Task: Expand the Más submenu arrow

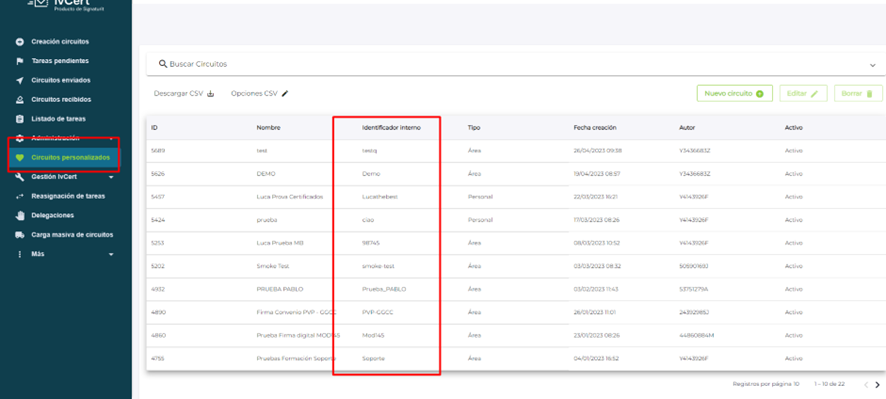Action: pyautogui.click(x=111, y=255)
